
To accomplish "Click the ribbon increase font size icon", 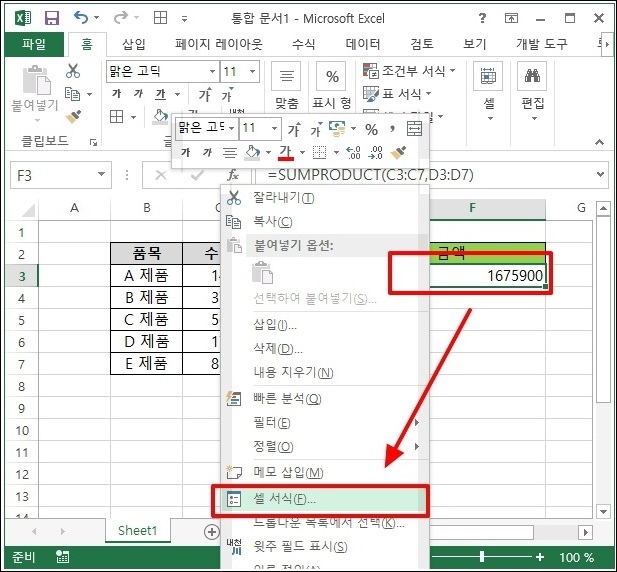I will (205, 94).
